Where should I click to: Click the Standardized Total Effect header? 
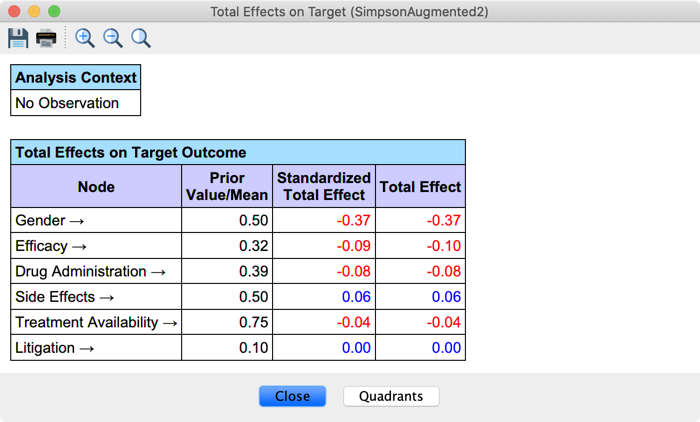click(x=323, y=187)
